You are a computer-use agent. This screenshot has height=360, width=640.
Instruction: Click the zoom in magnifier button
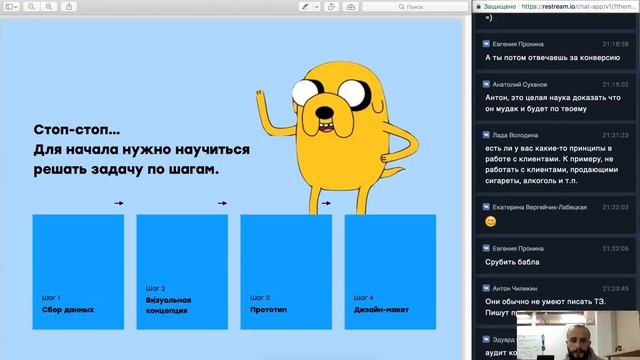click(x=49, y=7)
